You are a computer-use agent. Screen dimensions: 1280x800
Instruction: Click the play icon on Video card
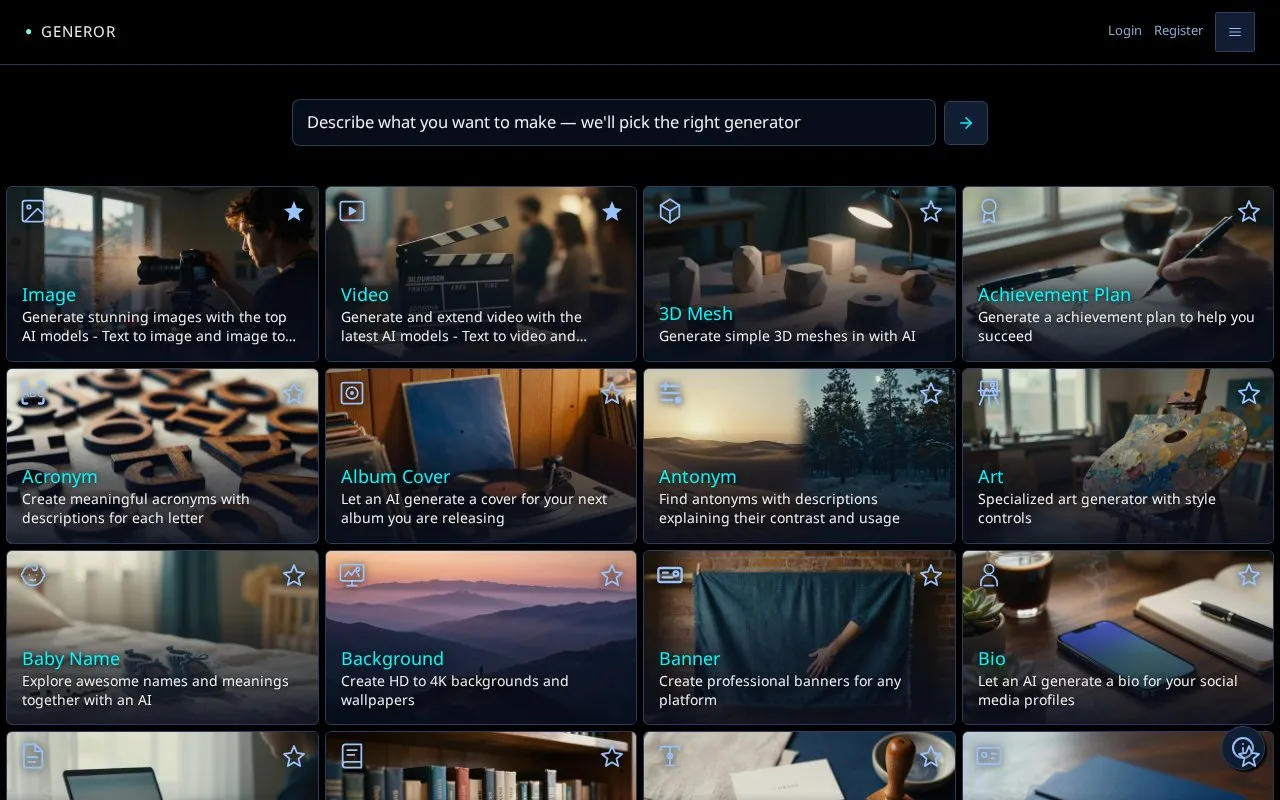(x=352, y=211)
